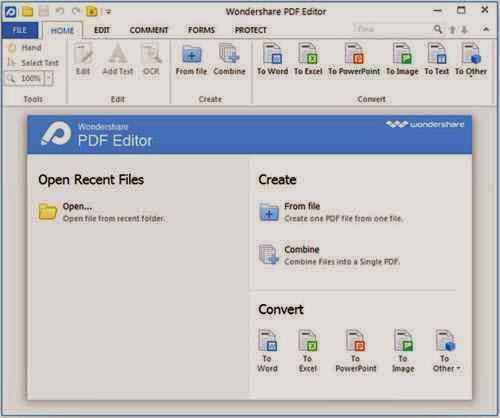Switch to the HOME tab
This screenshot has height=418, width=500.
click(62, 30)
